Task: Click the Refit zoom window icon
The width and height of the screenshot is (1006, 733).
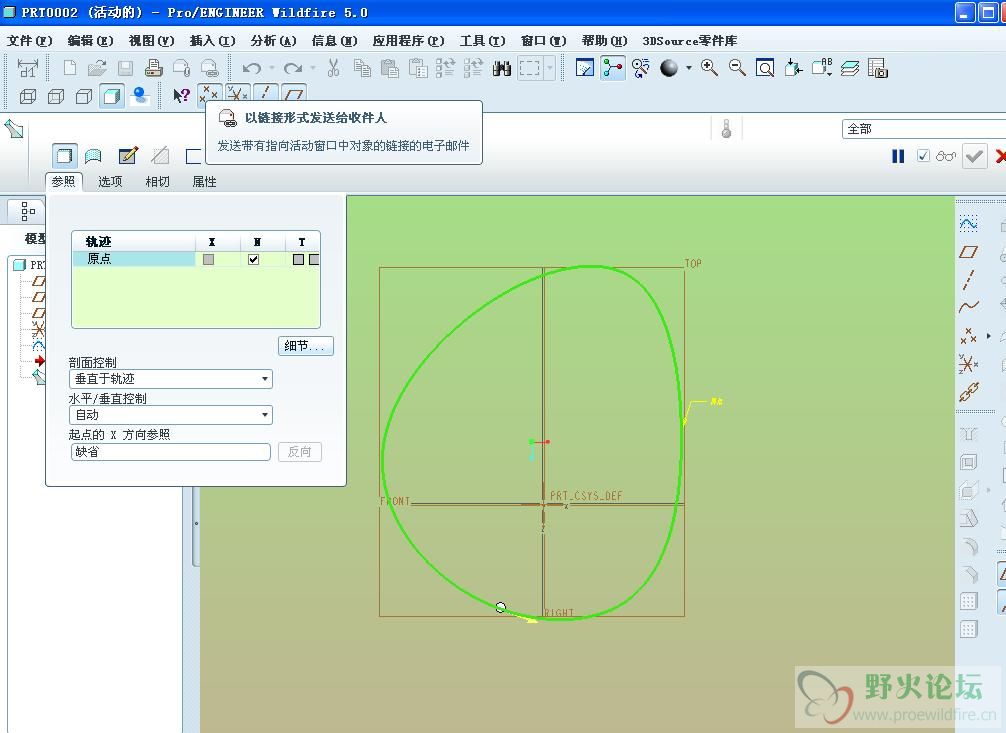Action: tap(765, 67)
